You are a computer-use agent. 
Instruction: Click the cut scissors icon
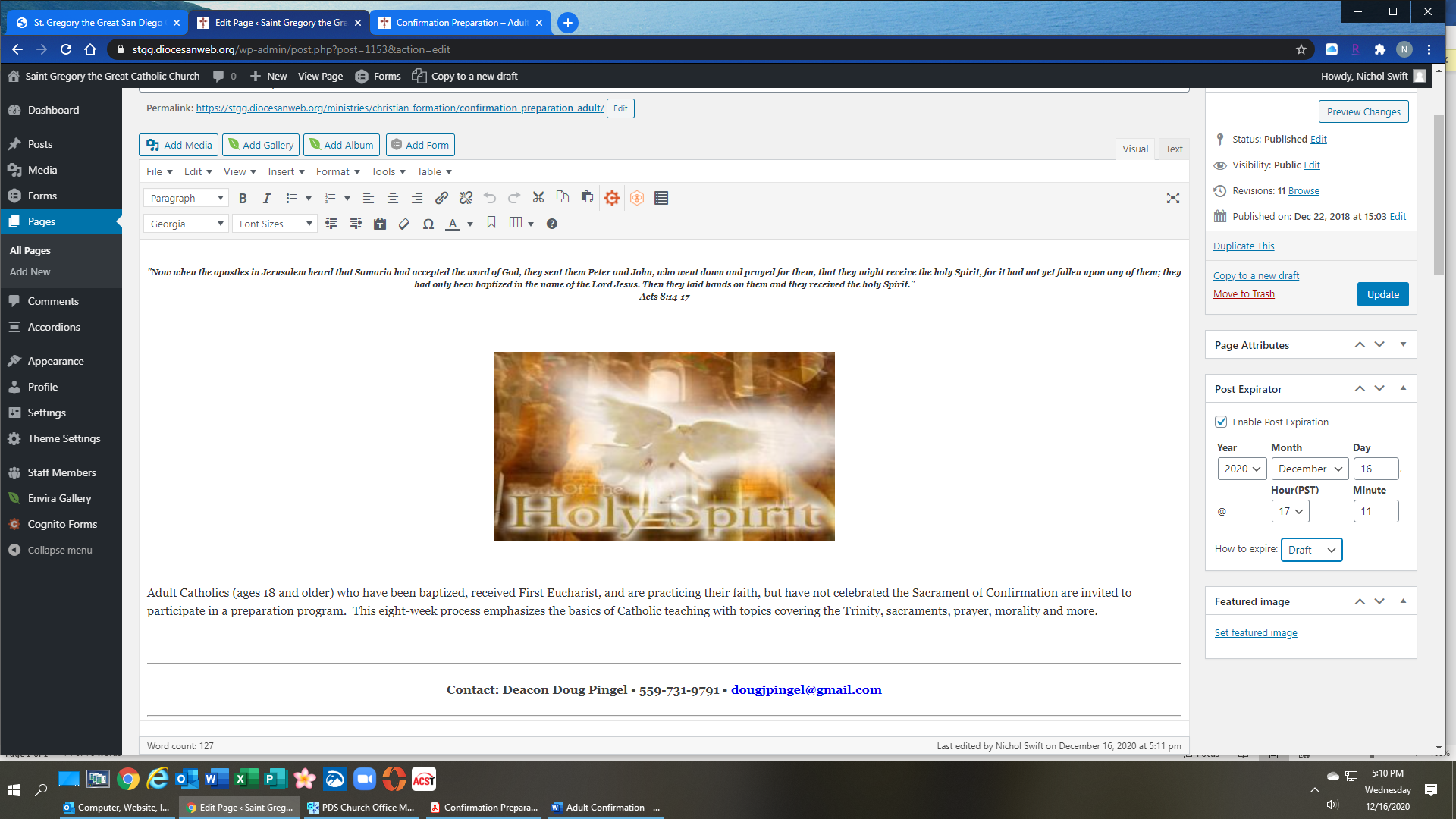538,198
